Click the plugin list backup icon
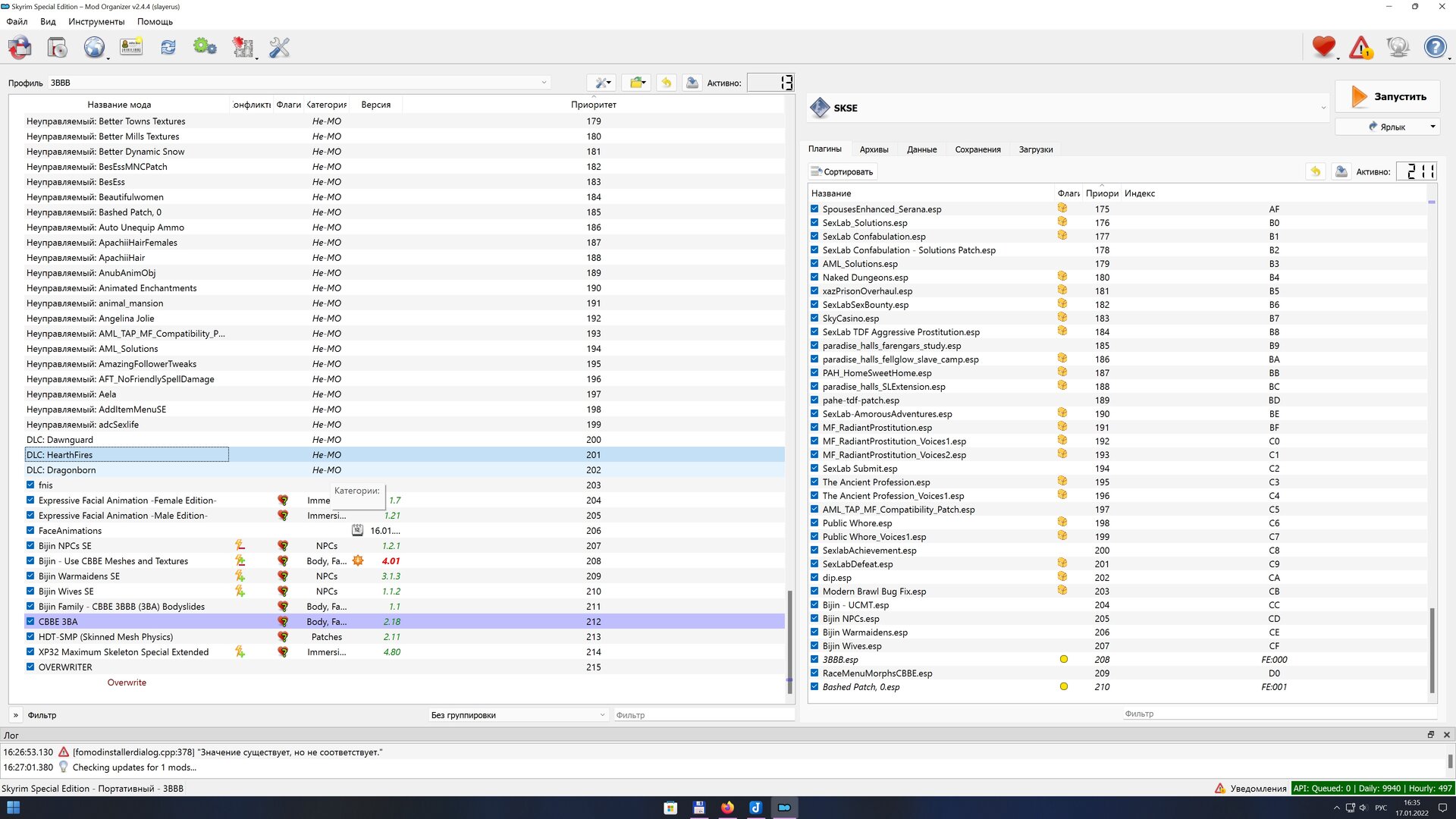 (1341, 172)
